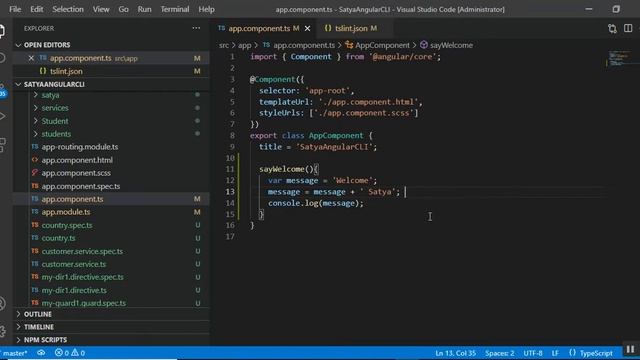
Task: Open Manage gear icon in activity bar
Action: pyautogui.click(x=2, y=331)
